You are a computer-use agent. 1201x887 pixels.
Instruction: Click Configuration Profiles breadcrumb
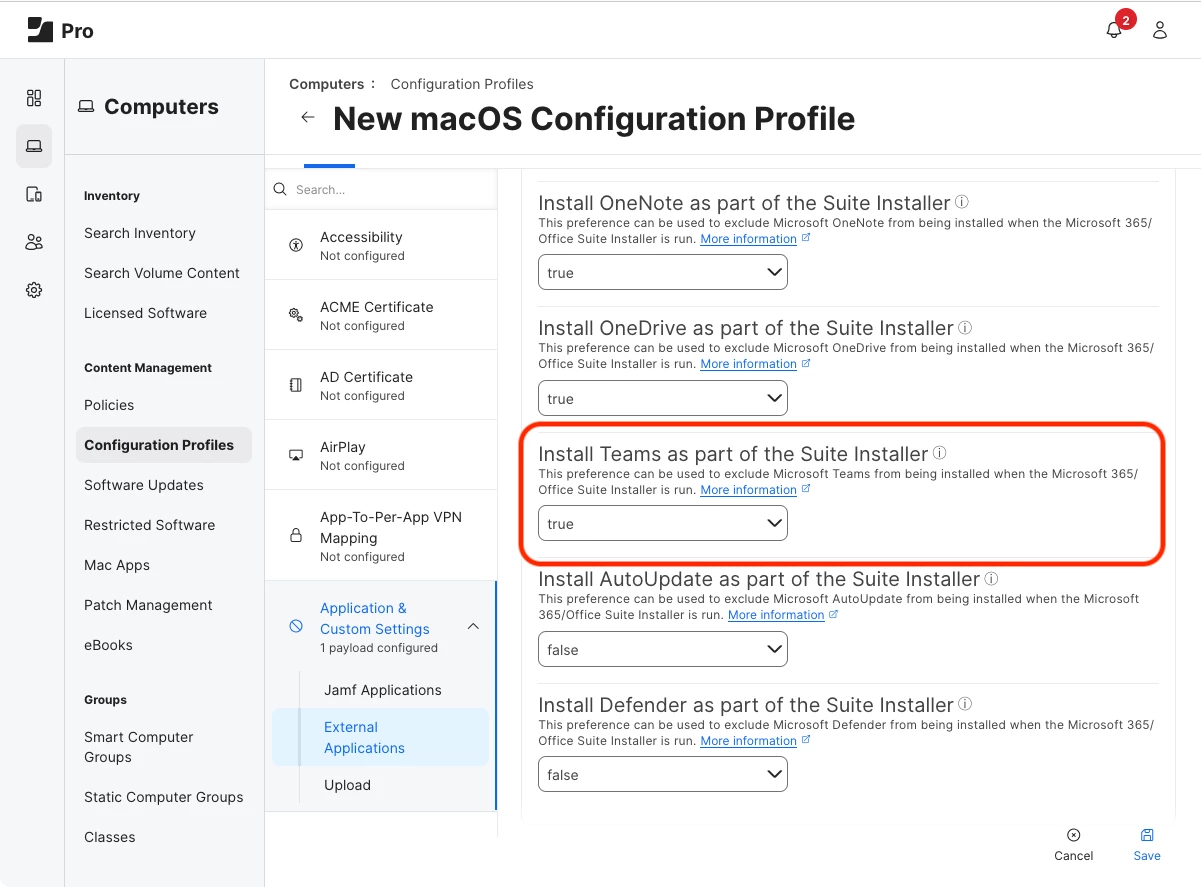(462, 84)
